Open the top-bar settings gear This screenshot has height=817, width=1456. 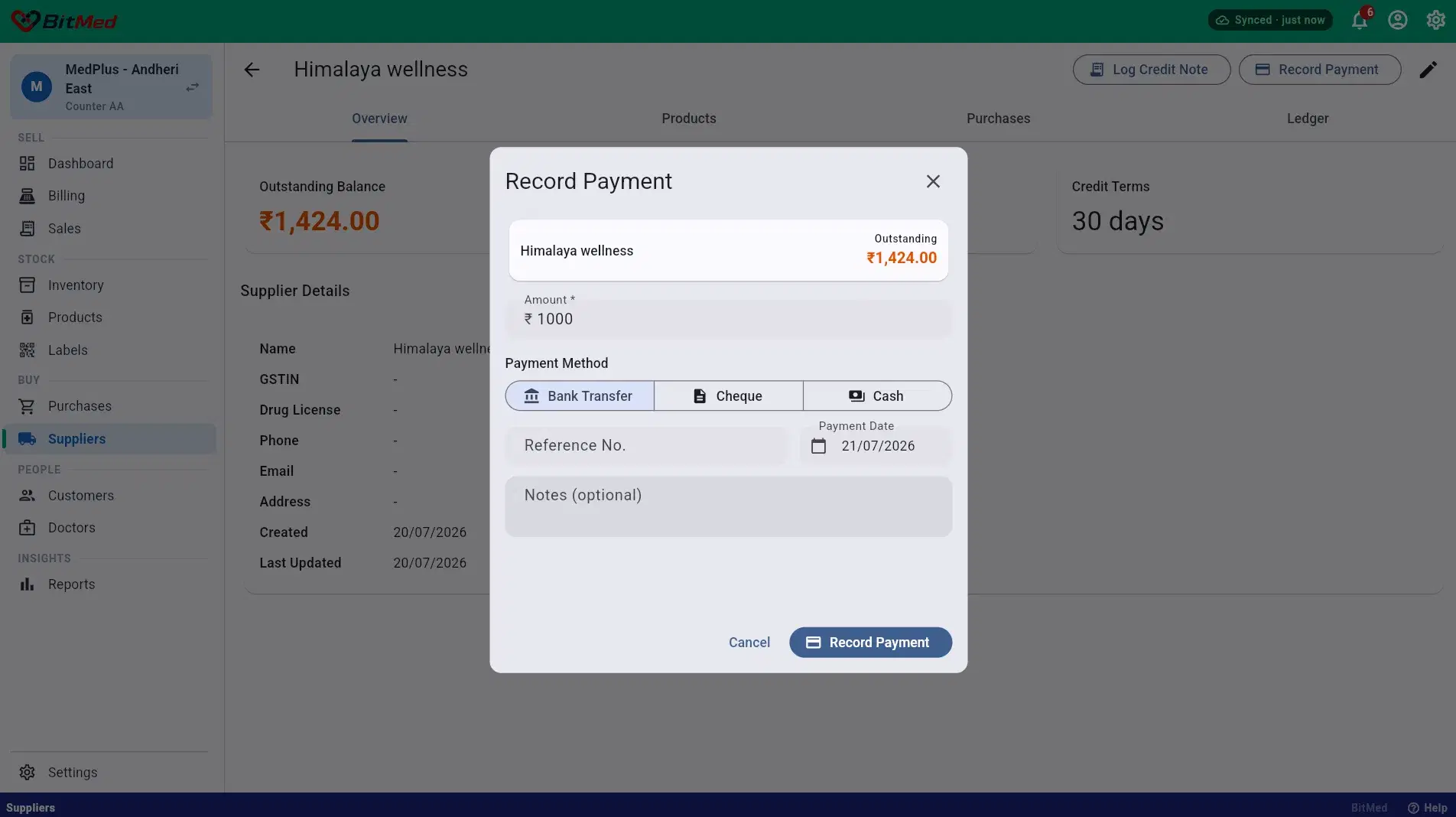point(1435,20)
